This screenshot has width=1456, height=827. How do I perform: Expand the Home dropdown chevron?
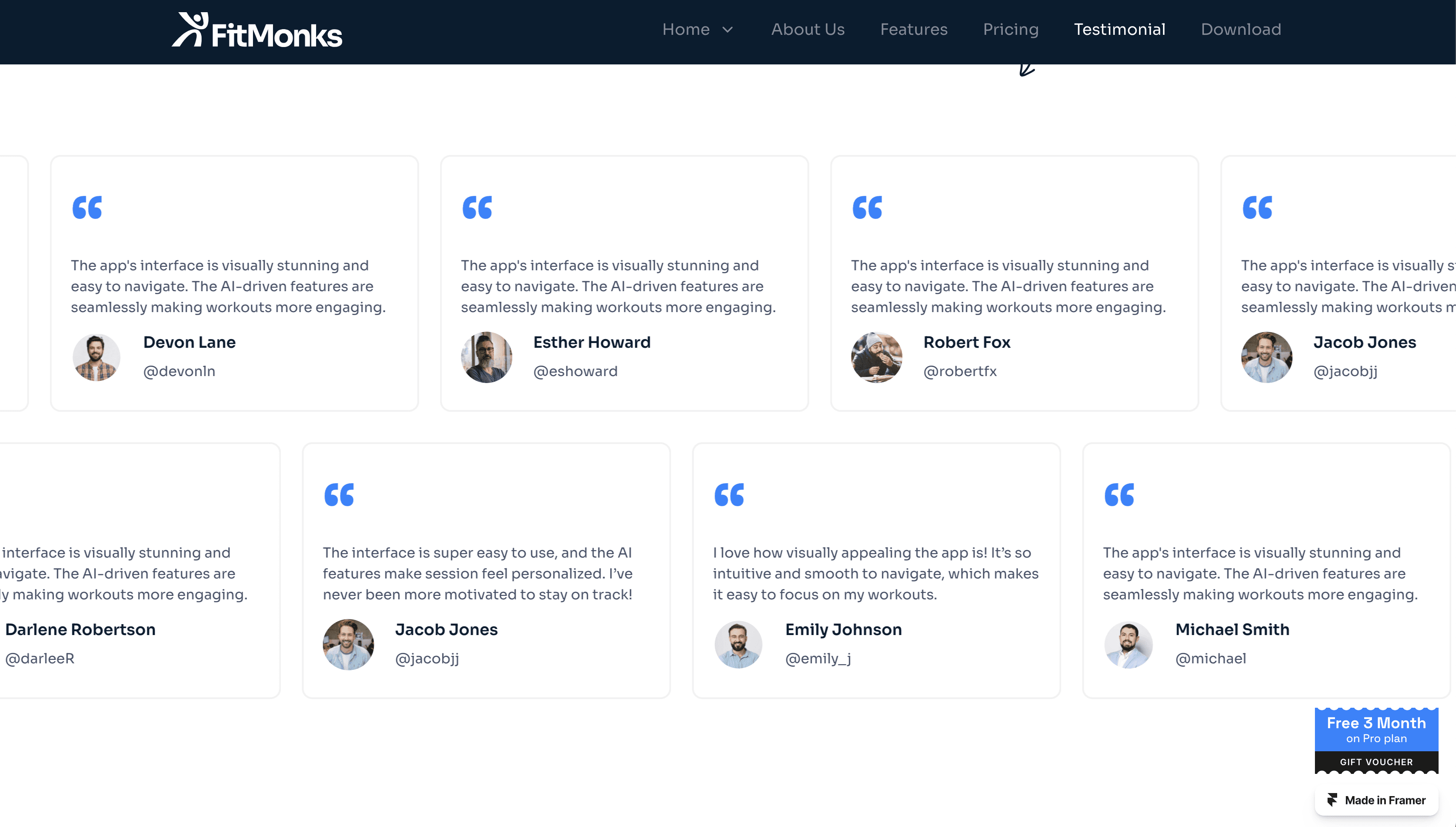pos(727,30)
